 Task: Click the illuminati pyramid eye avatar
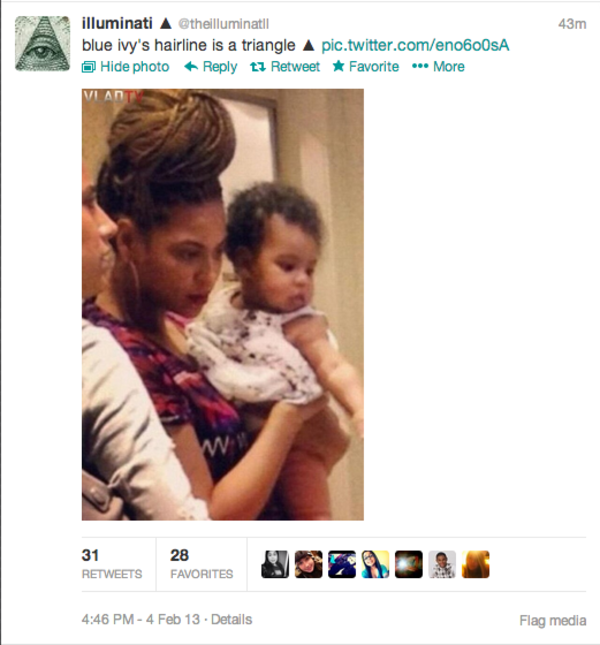click(42, 44)
